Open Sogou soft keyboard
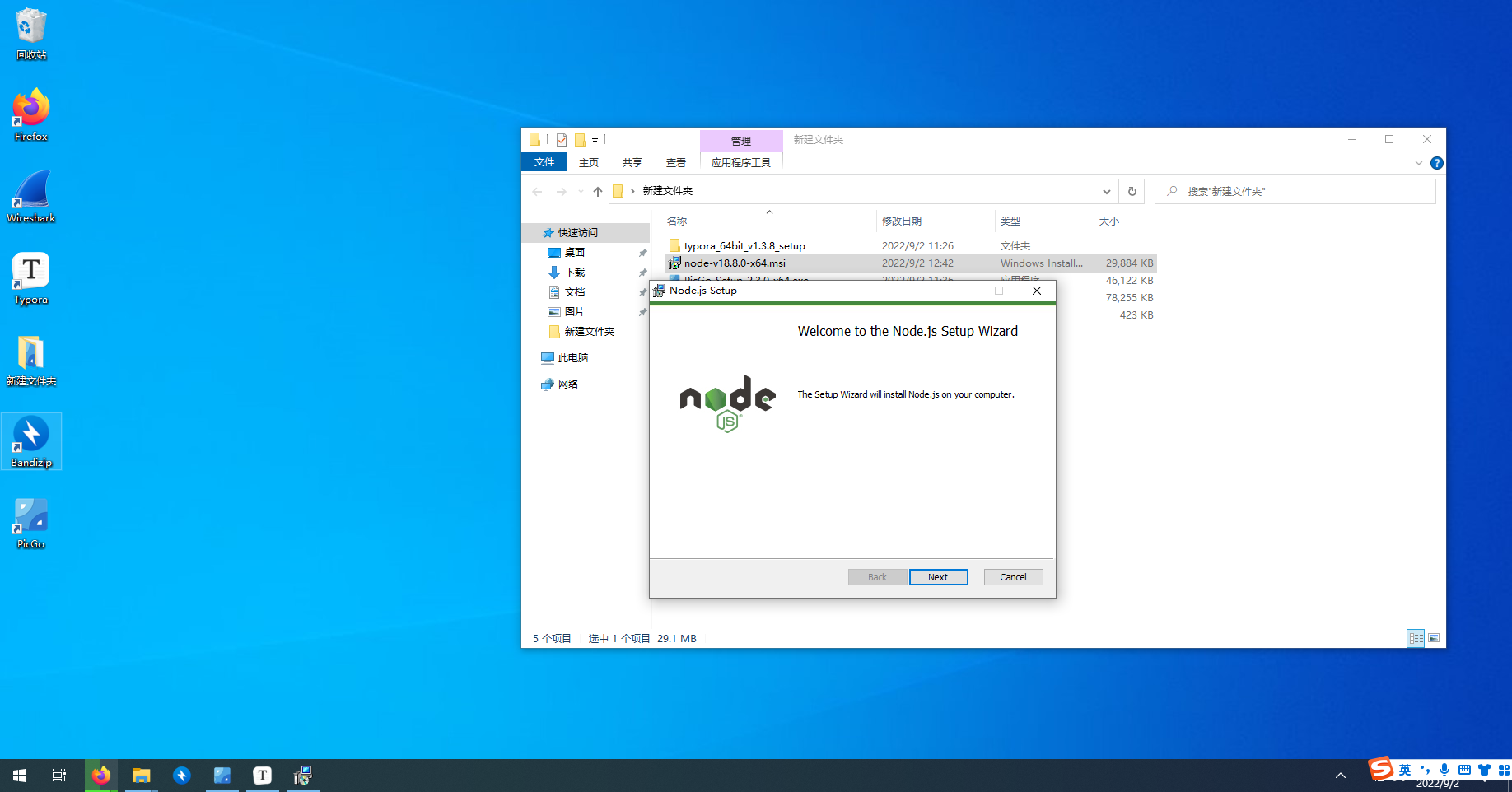Screen dimensions: 1512x792 coord(1464,770)
